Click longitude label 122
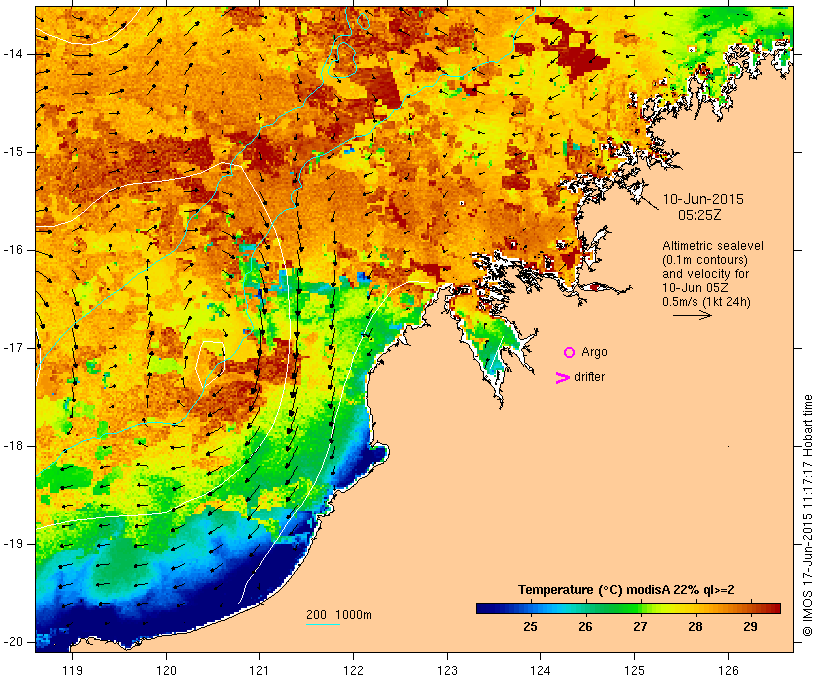This screenshot has height=680, width=820. point(353,670)
